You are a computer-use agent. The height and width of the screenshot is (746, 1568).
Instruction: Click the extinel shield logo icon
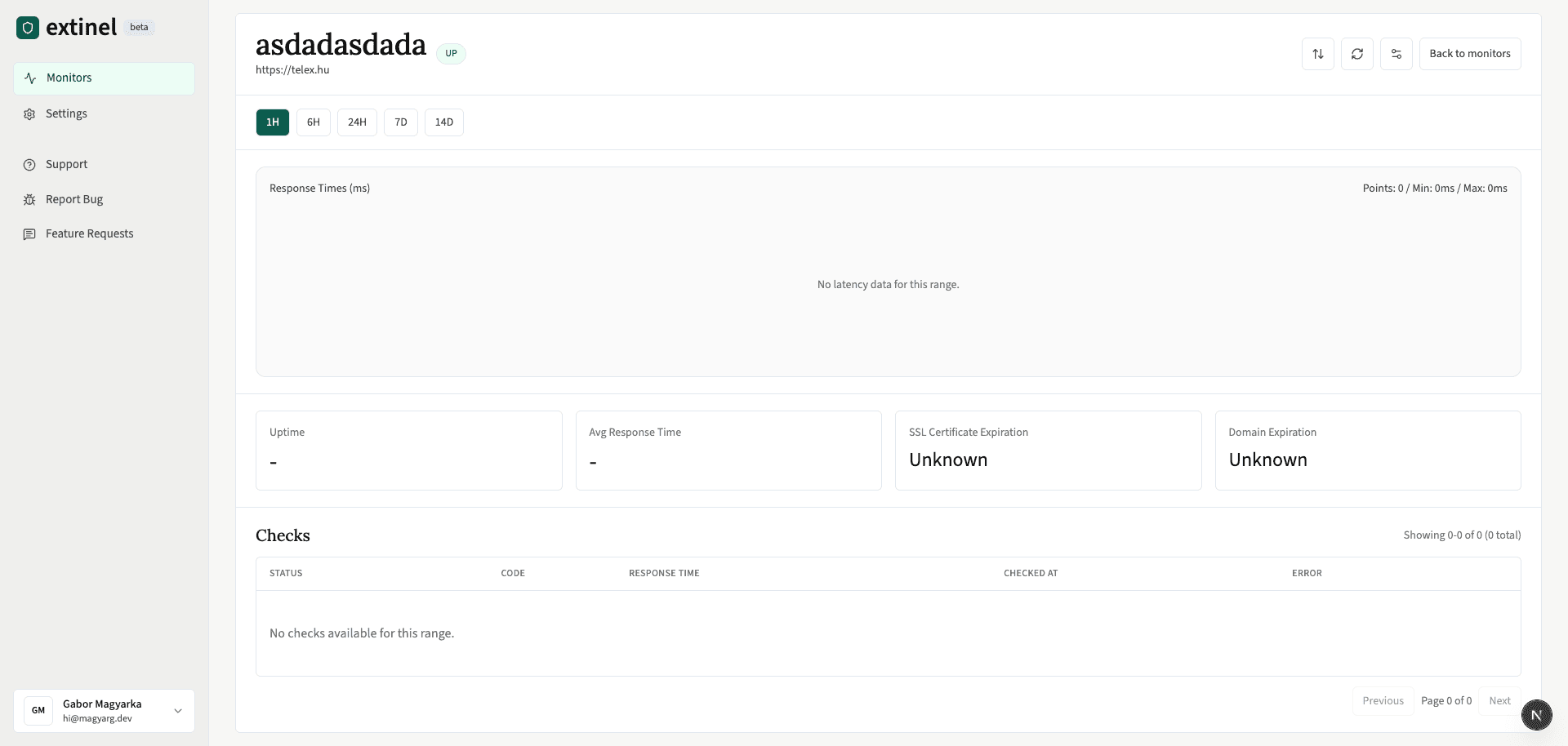[28, 28]
